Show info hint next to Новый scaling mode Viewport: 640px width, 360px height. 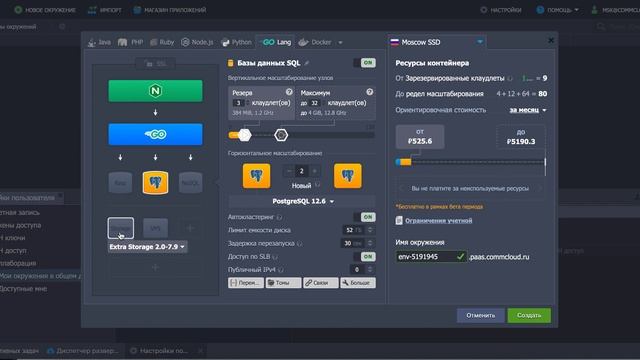pos(317,185)
